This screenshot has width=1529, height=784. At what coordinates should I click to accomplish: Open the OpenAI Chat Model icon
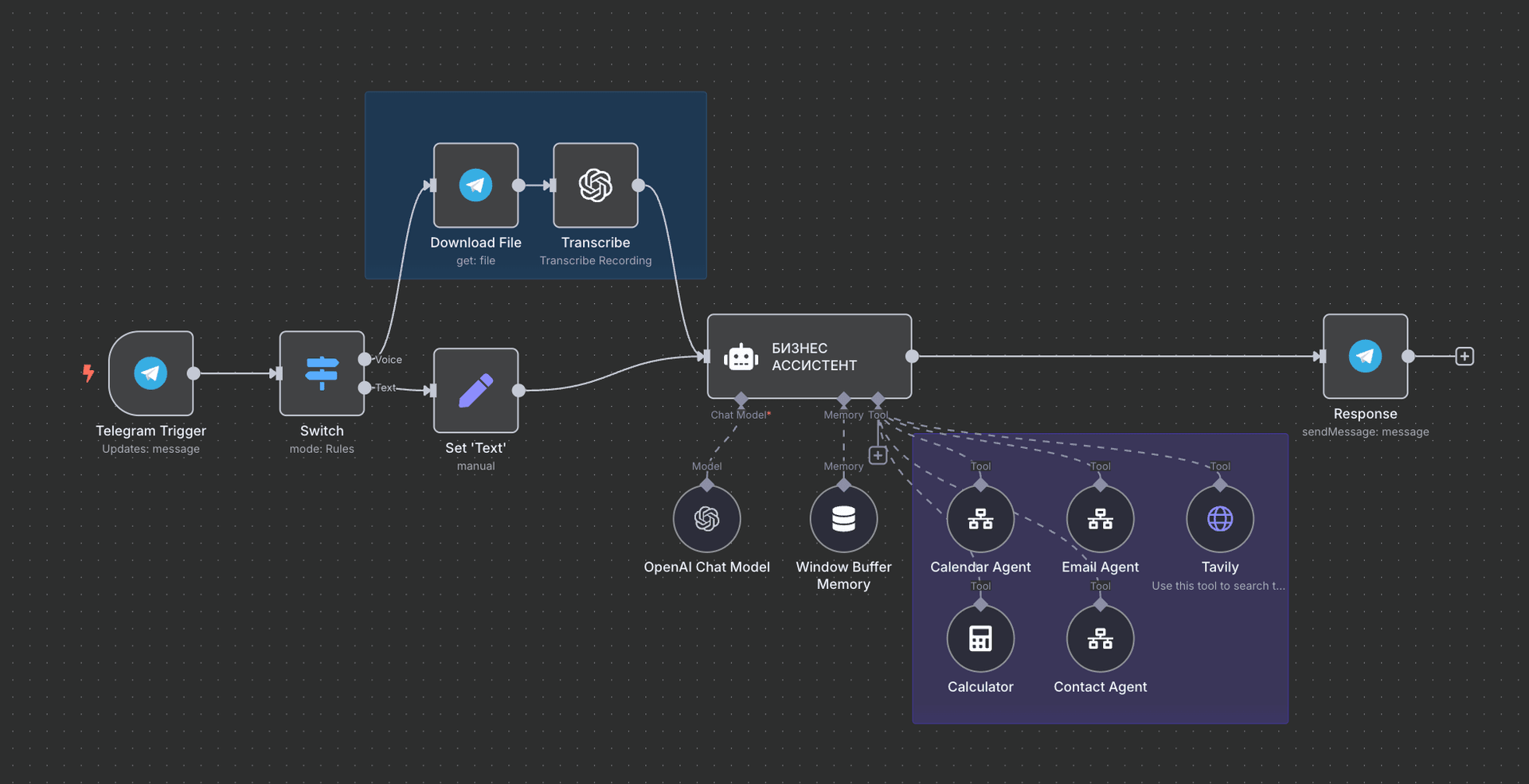click(706, 518)
